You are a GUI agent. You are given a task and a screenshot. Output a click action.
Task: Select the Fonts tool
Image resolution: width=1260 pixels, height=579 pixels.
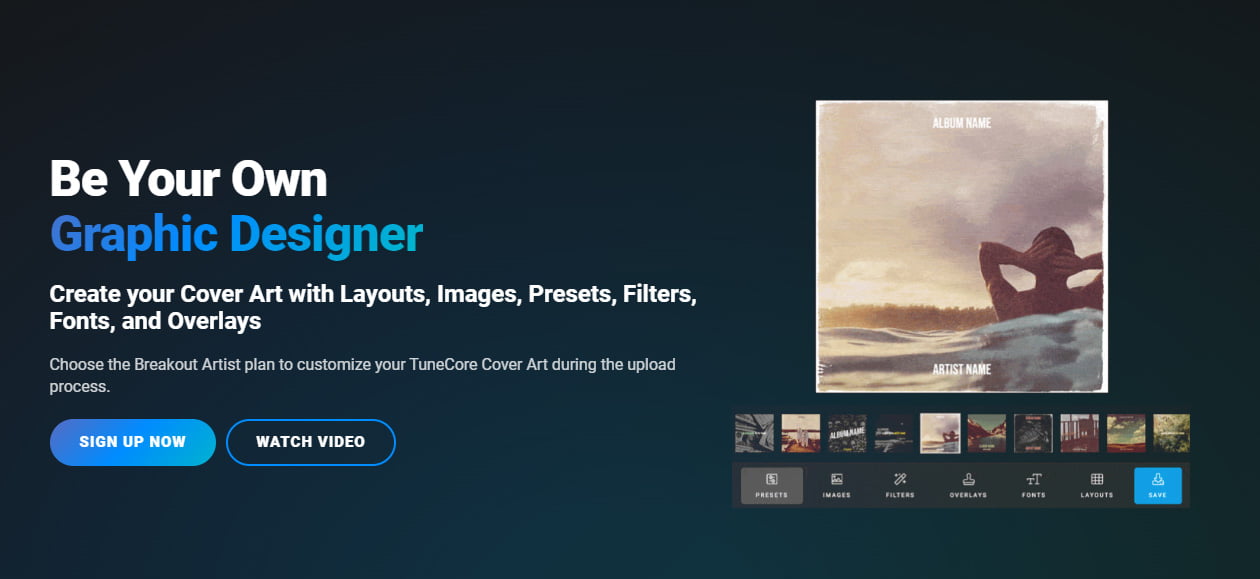point(1034,485)
